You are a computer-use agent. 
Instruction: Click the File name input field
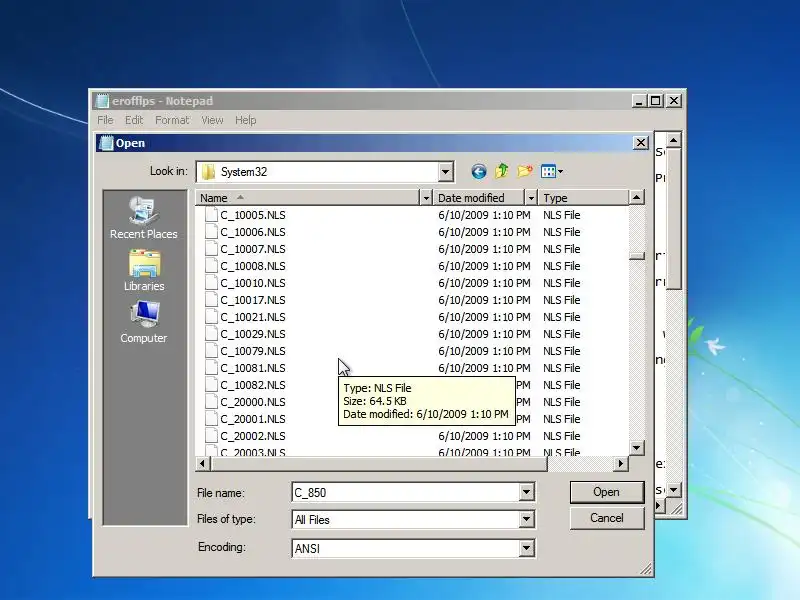(x=406, y=492)
